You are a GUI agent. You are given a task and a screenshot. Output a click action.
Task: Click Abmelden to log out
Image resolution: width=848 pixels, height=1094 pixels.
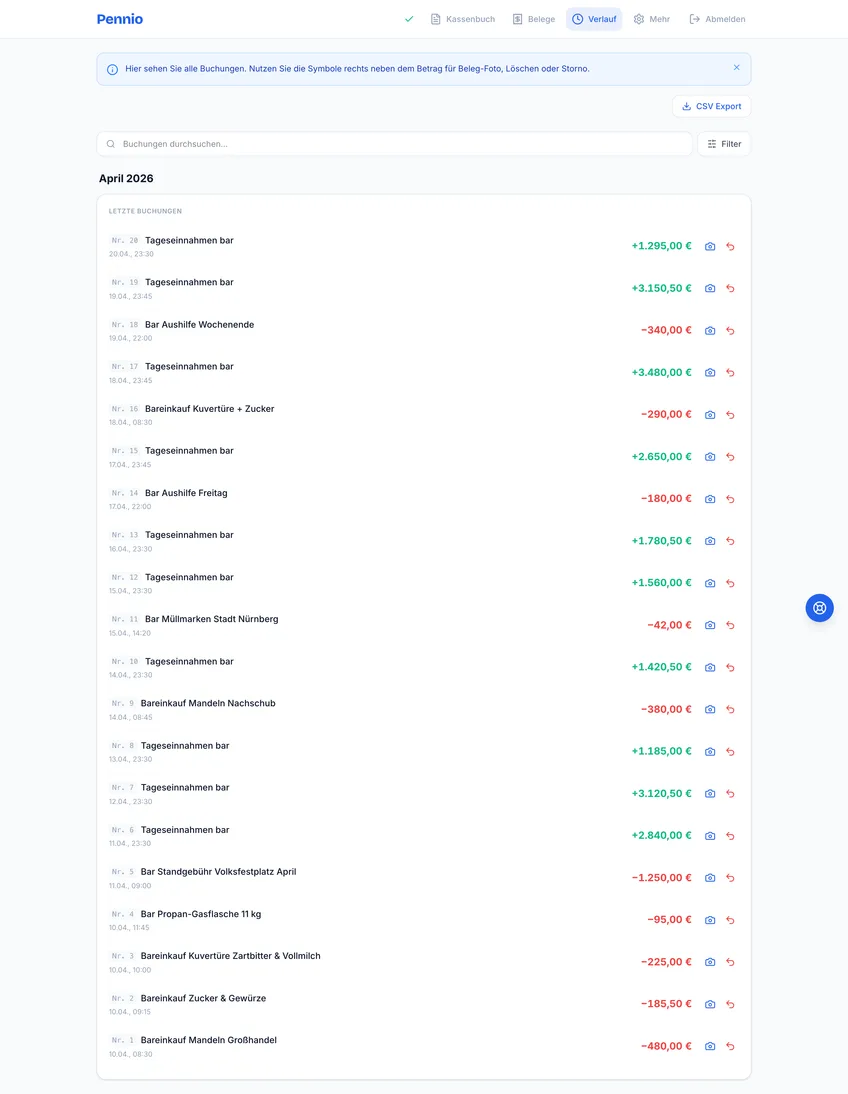click(717, 19)
